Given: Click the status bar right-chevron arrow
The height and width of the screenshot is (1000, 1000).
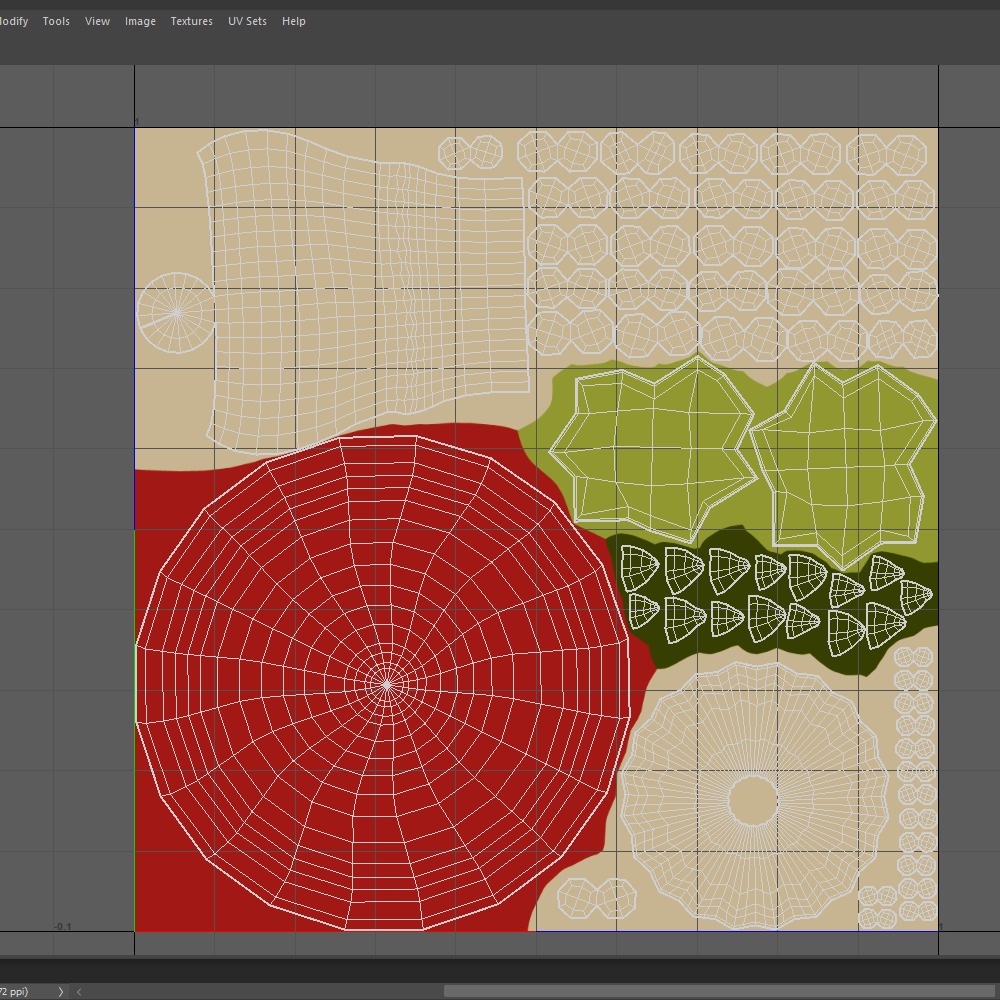Looking at the screenshot, I should tap(61, 992).
